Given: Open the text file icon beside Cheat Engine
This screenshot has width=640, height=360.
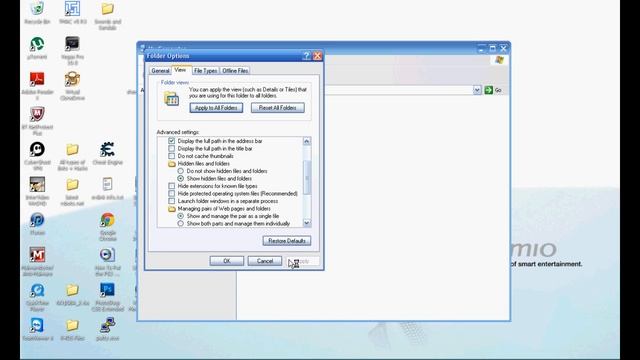Looking at the screenshot, I should 107,184.
